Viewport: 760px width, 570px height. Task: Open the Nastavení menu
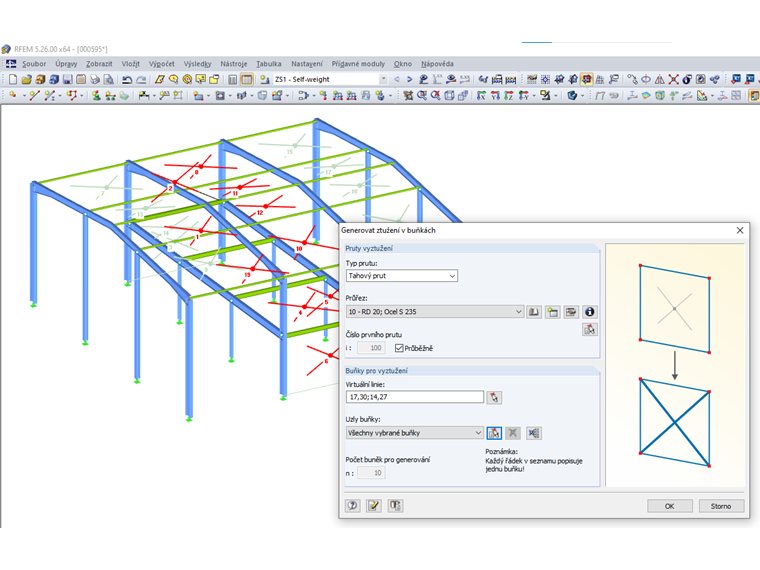coord(306,63)
